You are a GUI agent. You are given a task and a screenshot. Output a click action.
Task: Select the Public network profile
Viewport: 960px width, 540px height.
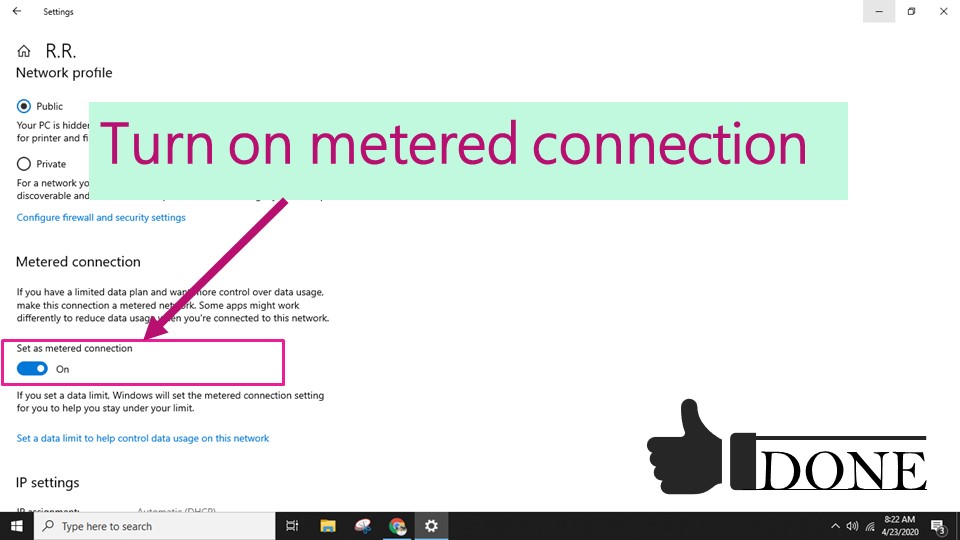24,106
